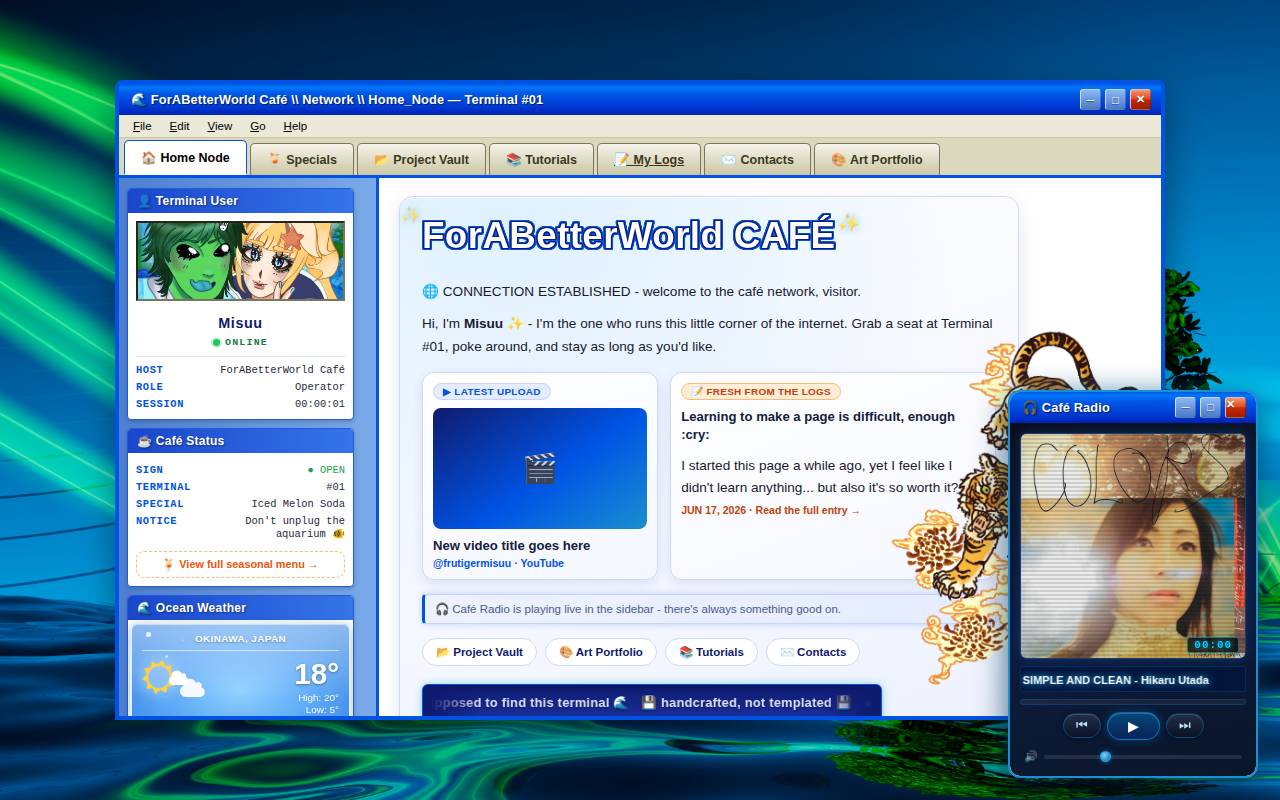The image size is (1280, 800).
Task: Click the sun and cloud weather icon
Action: [173, 679]
